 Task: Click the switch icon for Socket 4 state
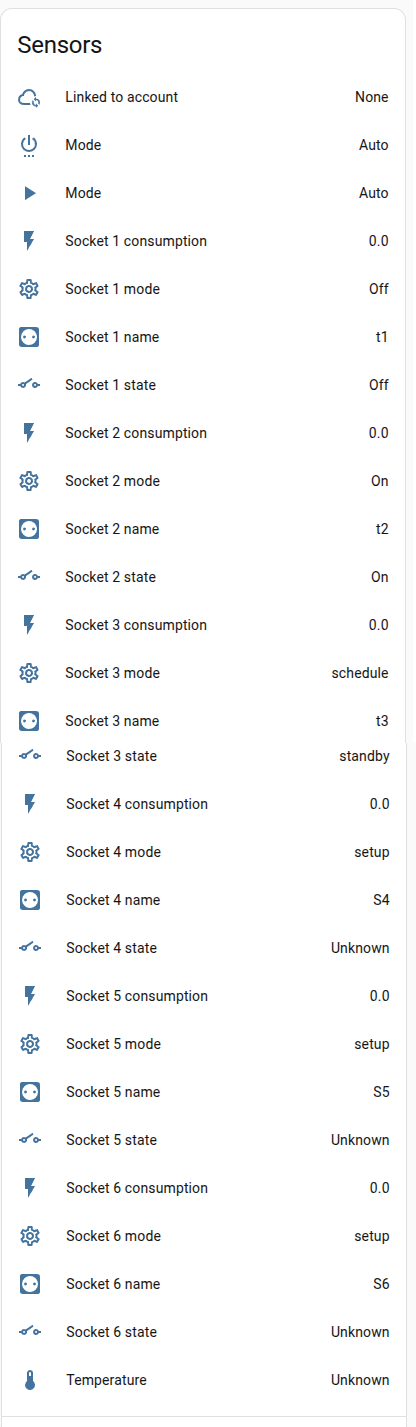tap(30, 948)
